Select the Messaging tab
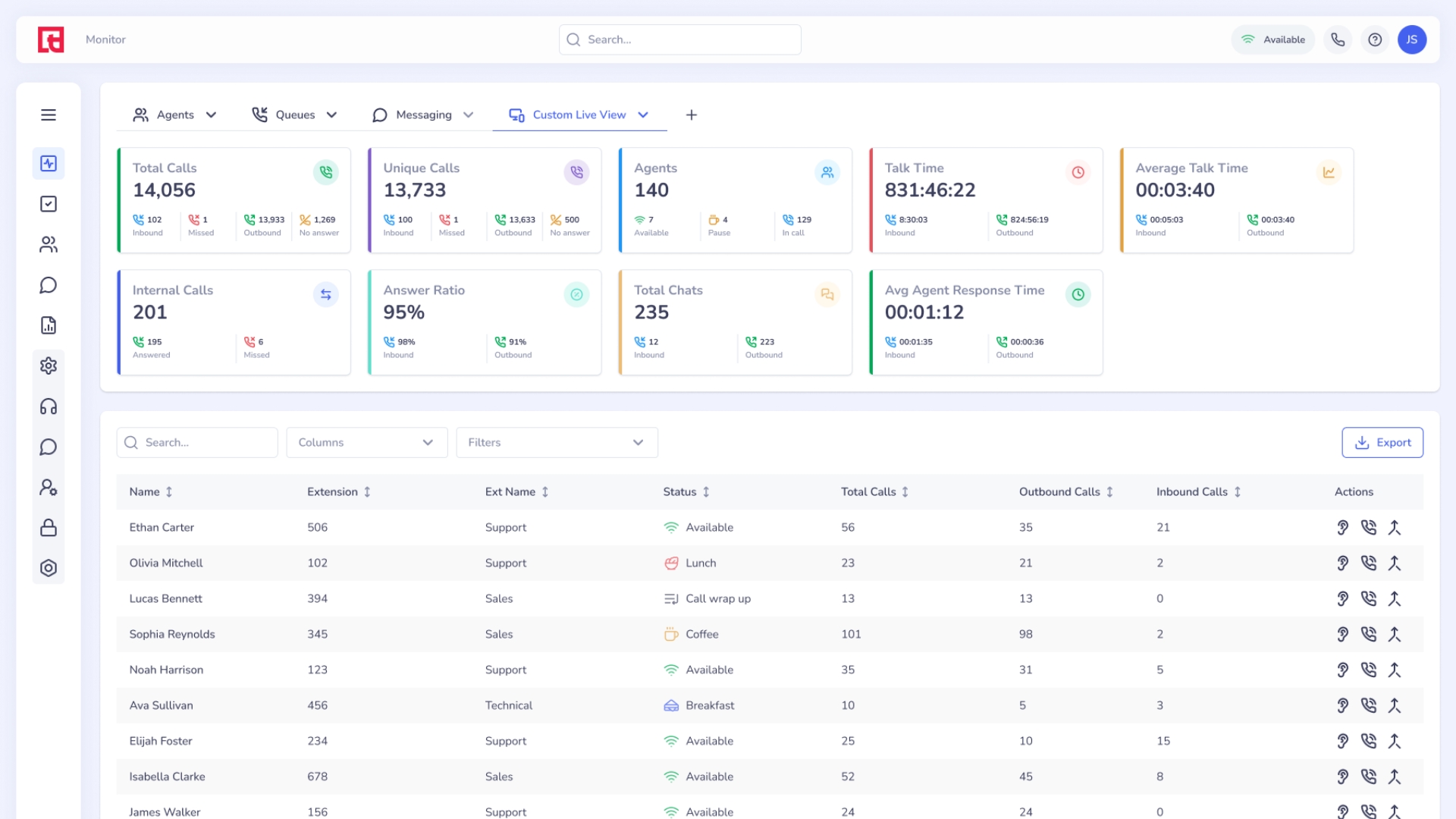The image size is (1456, 819). (x=423, y=115)
